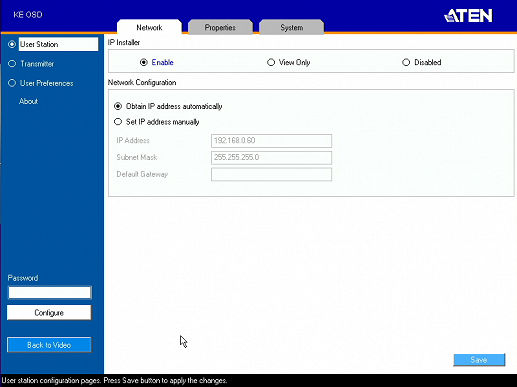Viewport: 517px width, 387px height.
Task: Click the Subnet Mask field
Action: (x=271, y=158)
